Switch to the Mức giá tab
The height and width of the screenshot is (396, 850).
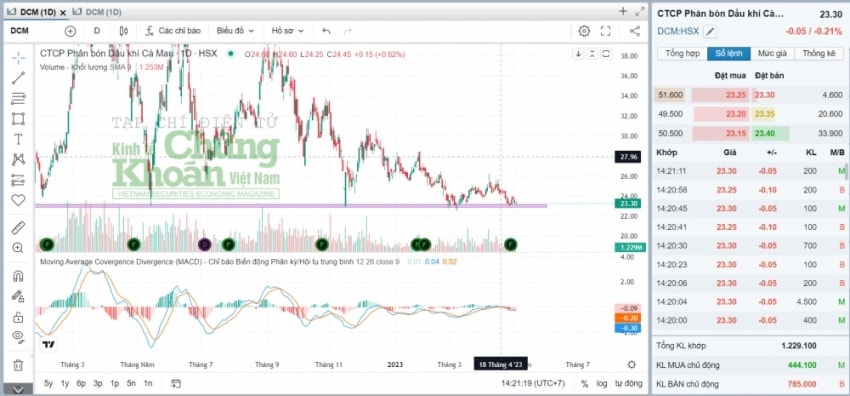(772, 54)
